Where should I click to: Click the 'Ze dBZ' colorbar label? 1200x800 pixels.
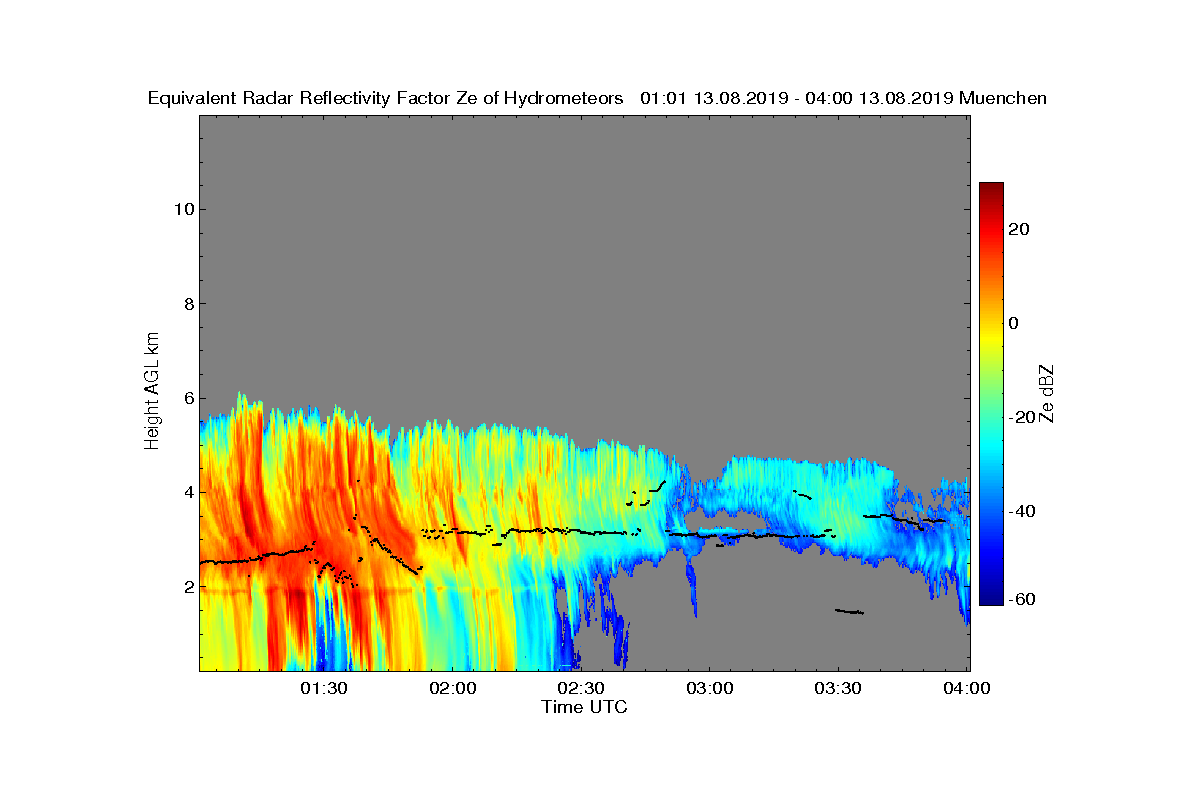[1048, 393]
